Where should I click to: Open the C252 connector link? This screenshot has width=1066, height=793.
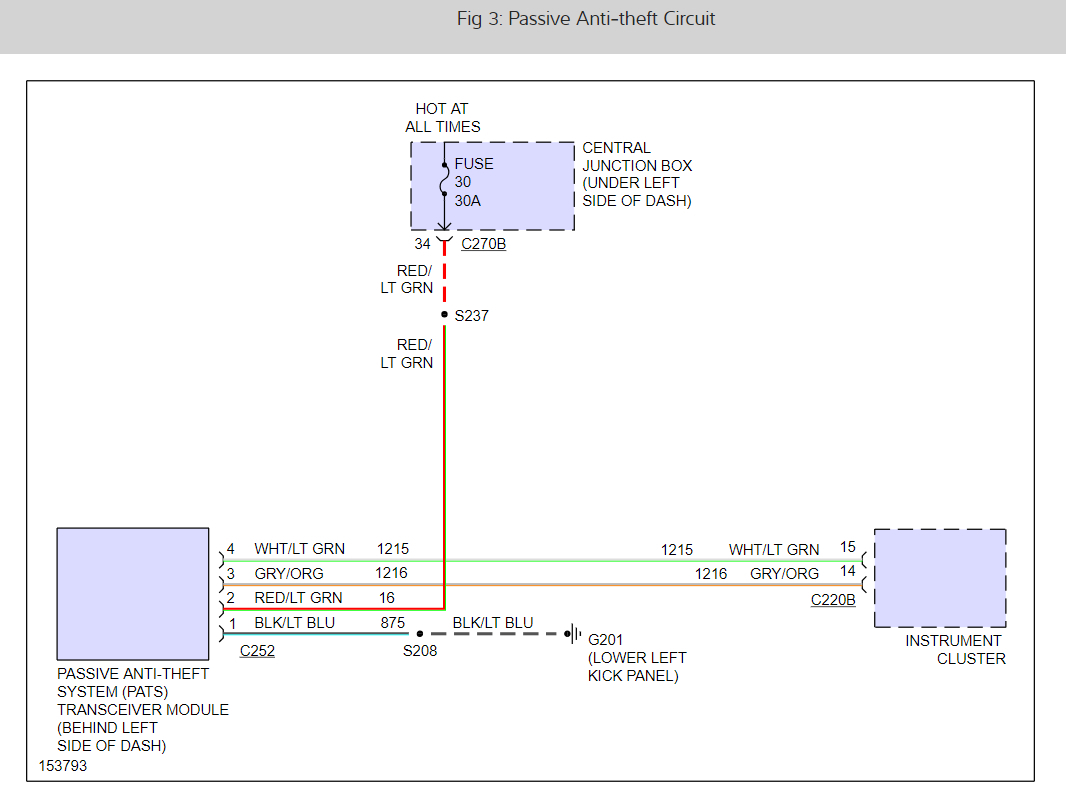coord(257,651)
